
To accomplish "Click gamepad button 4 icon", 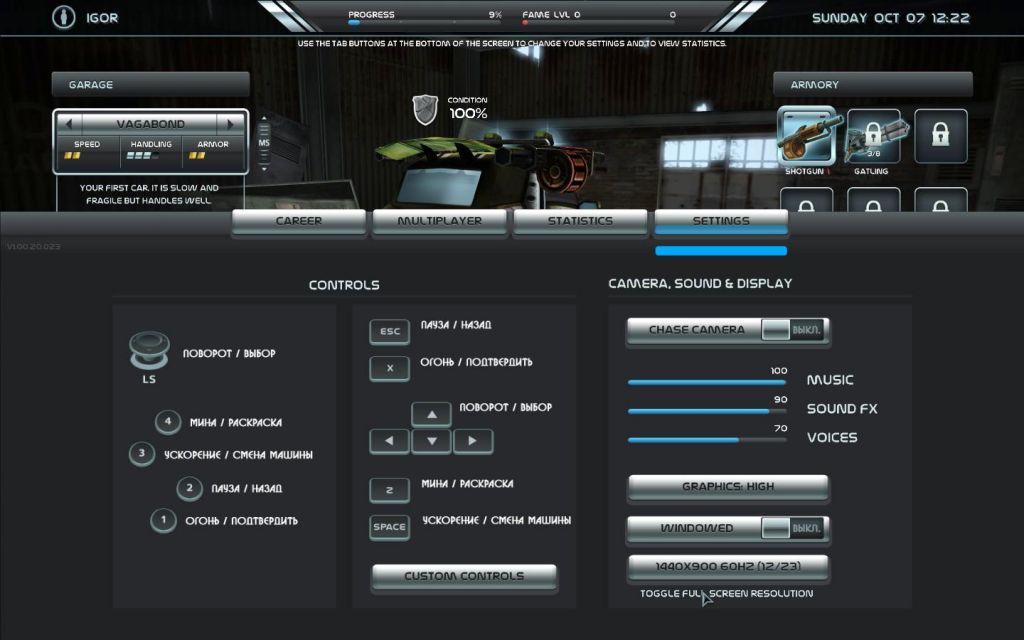I will tap(168, 421).
